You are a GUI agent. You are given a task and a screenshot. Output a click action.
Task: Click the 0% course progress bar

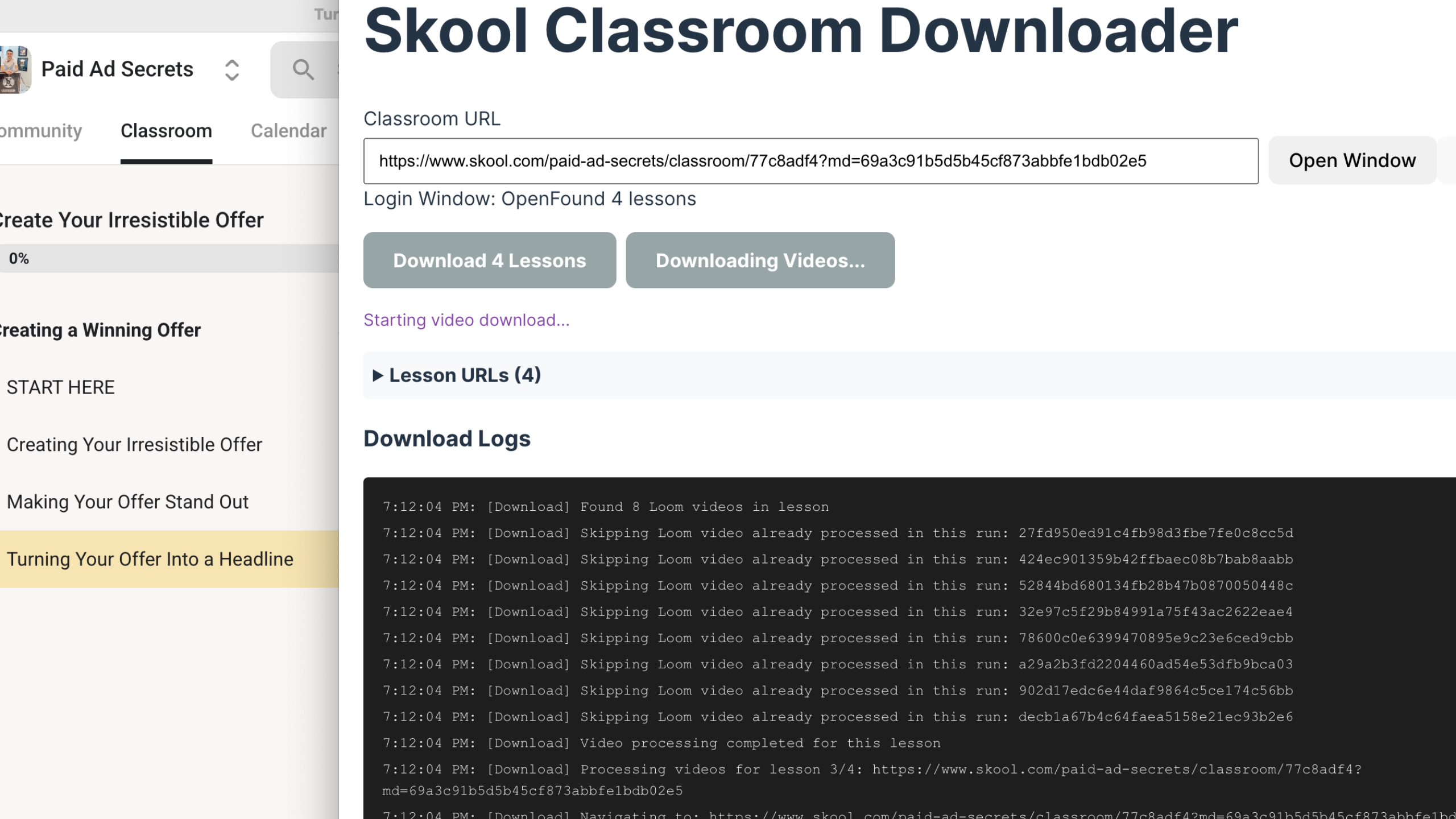click(169, 259)
